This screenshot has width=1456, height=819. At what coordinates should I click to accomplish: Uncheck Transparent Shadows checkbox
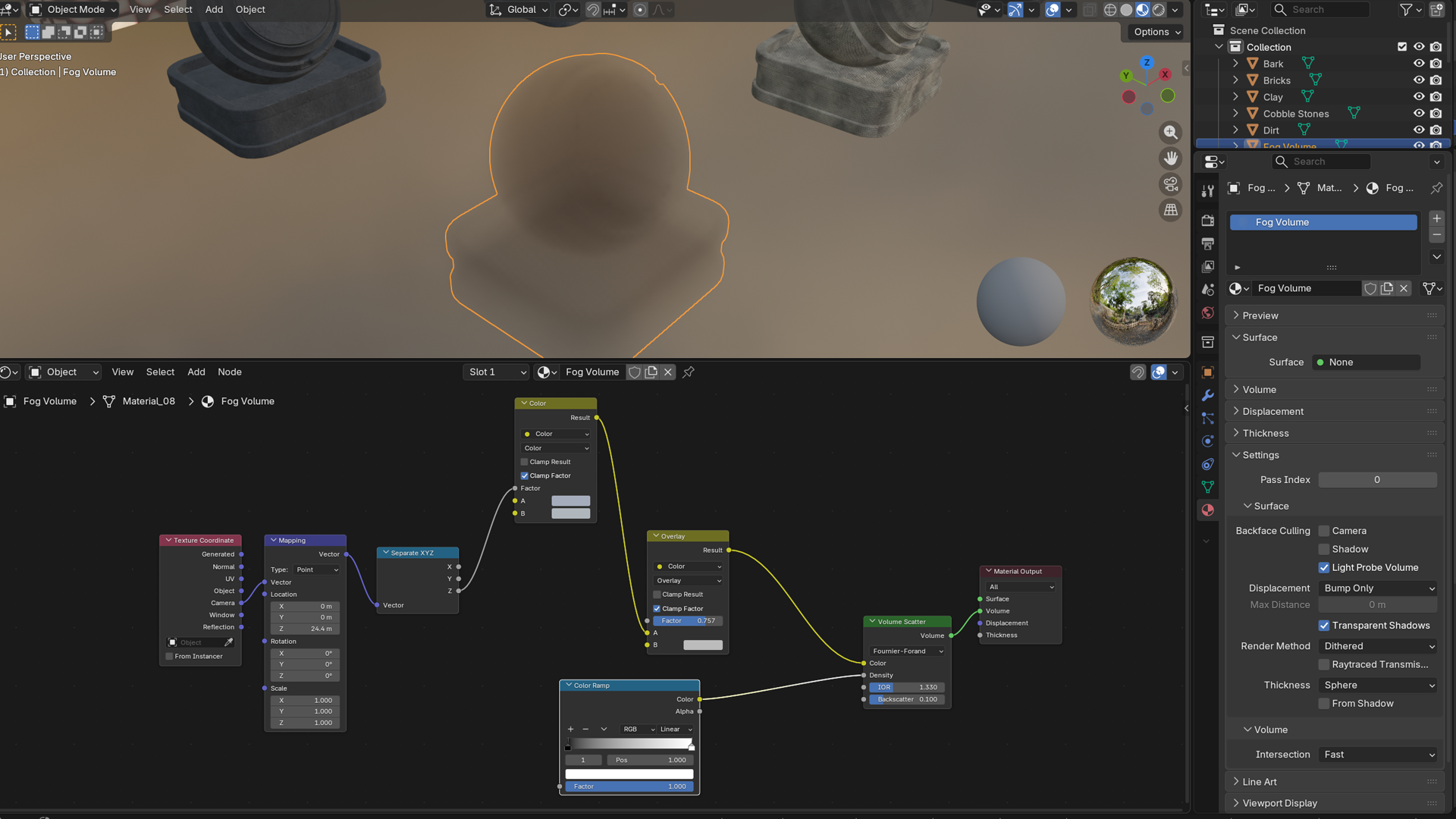[1324, 626]
